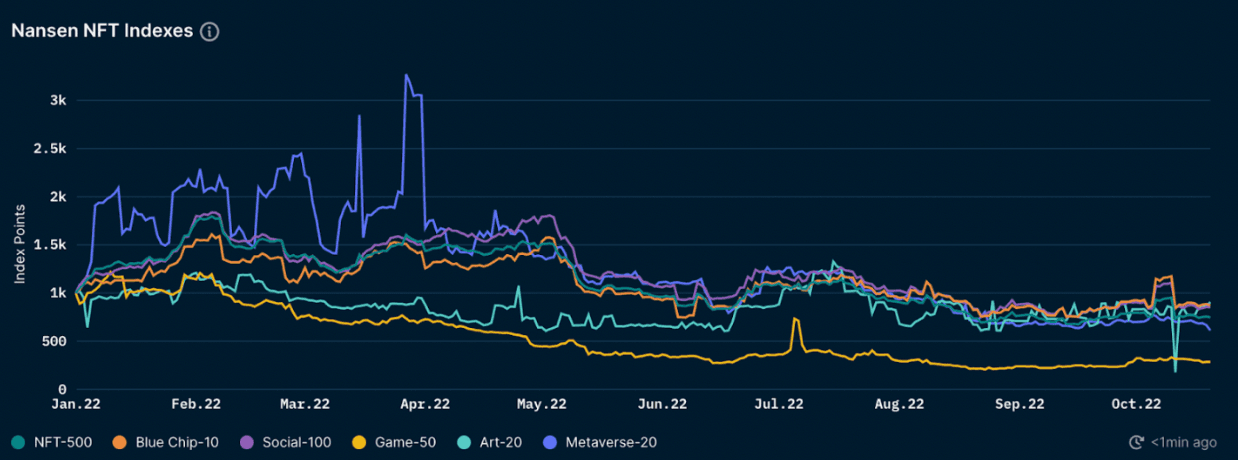The width and height of the screenshot is (1238, 460).
Task: Click the Metaverse-20 peak above 3k
Action: (x=406, y=75)
